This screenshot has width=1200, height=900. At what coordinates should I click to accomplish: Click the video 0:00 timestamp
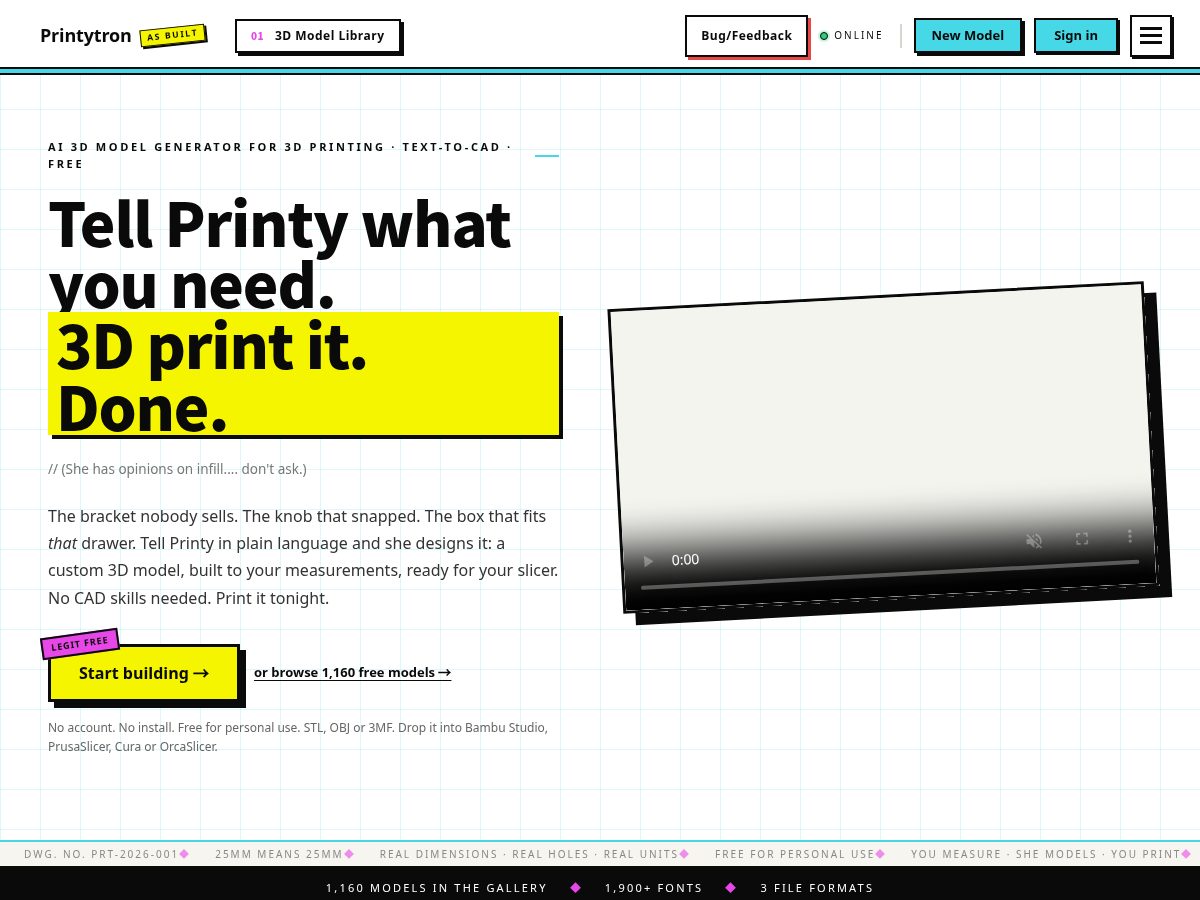click(x=685, y=560)
